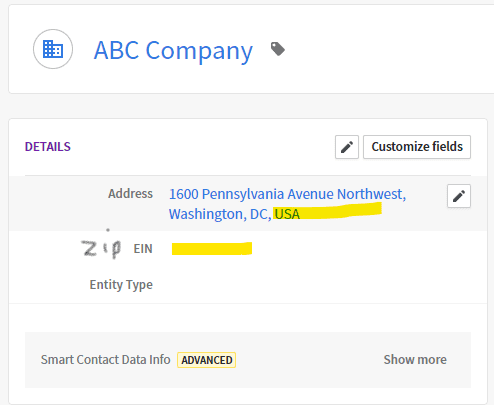Click the pencil icon in the Address row
This screenshot has width=494, height=405.
click(x=459, y=196)
